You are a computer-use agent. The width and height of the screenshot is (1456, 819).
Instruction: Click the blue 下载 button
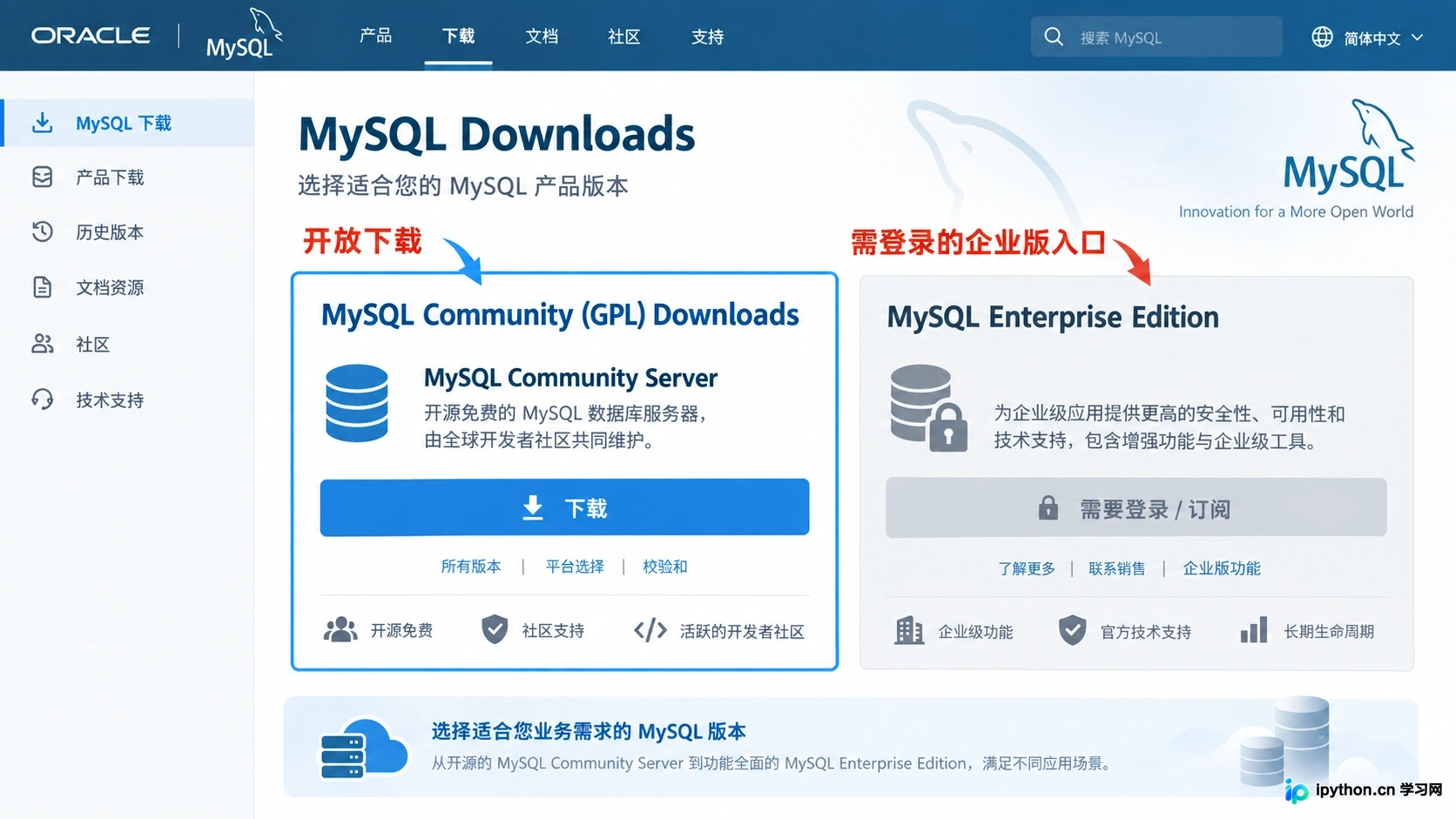coord(564,507)
